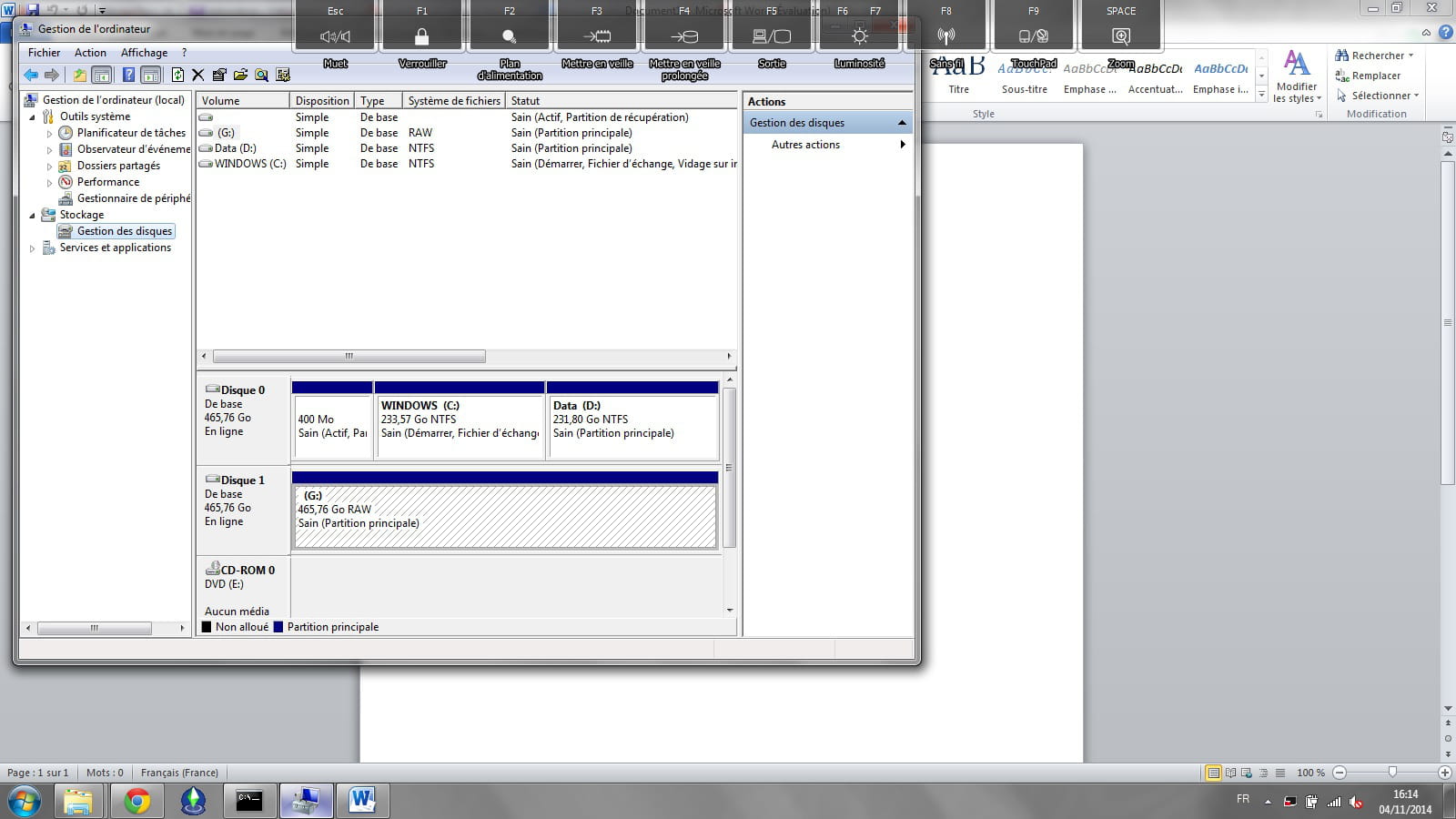Click Remplacer in the Word ribbon
Screen dimensions: 1456x819
1375,76
